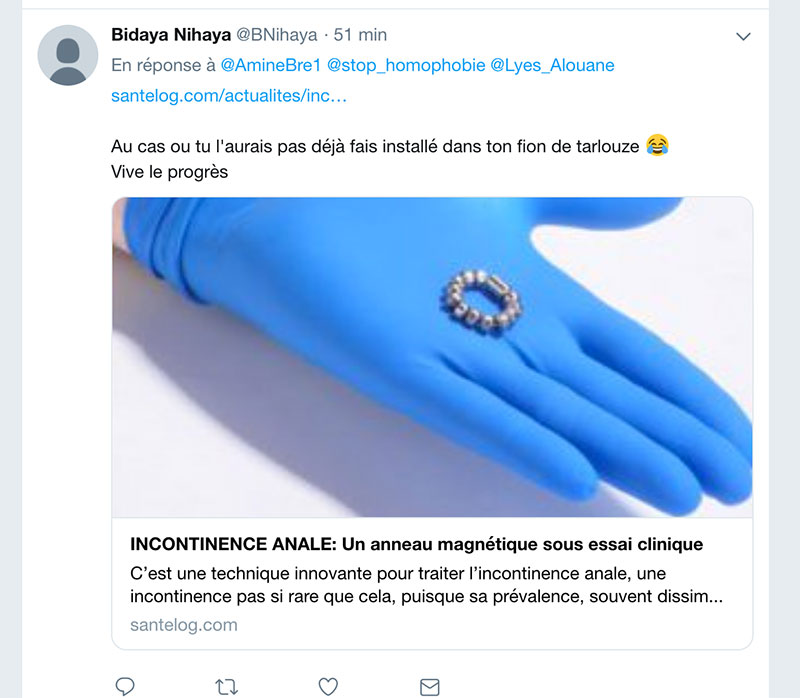
Task: Open the @stop_homophobie mention
Action: click(392, 65)
